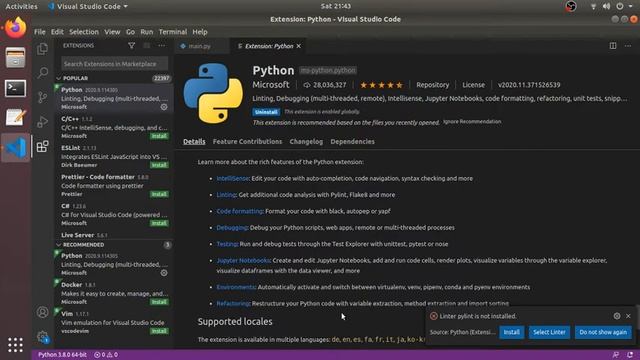Image resolution: width=640 pixels, height=360 pixels.
Task: Click the feedback icon in status bar
Action: (x=616, y=355)
